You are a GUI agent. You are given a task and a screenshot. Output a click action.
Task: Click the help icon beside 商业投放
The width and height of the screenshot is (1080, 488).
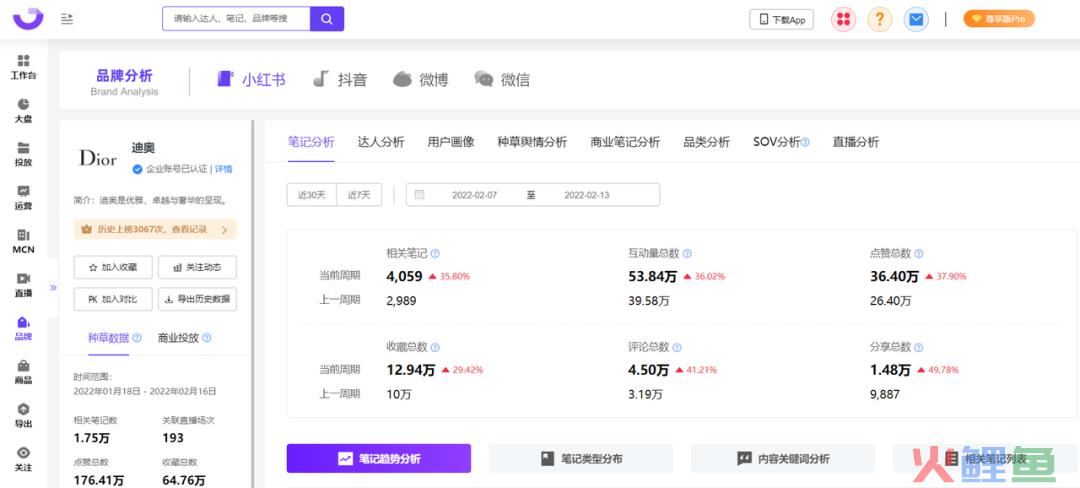[x=207, y=338]
